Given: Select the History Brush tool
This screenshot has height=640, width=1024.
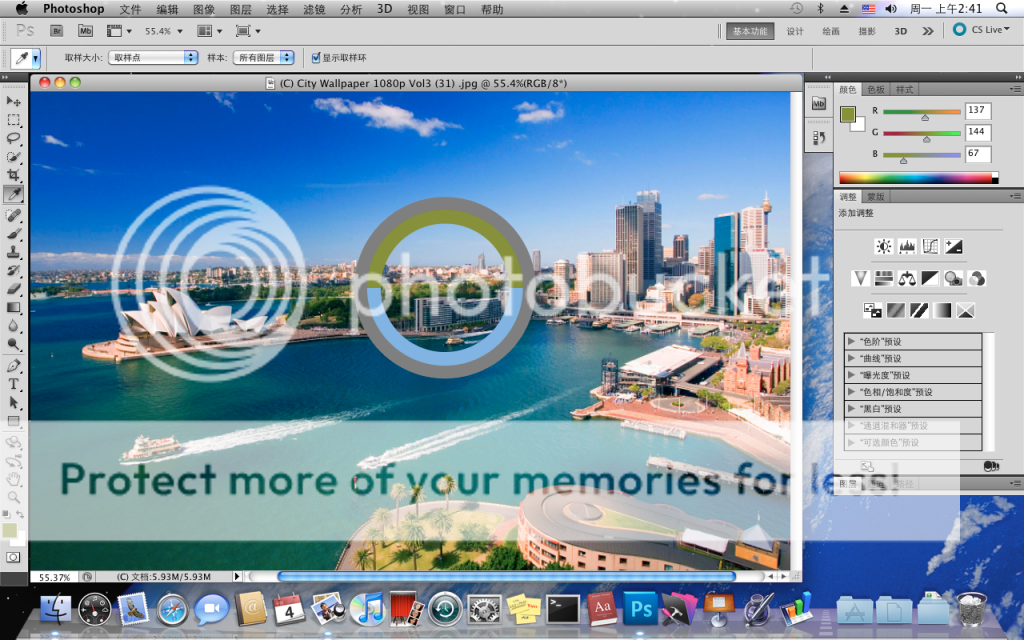Looking at the screenshot, I should pos(13,270).
